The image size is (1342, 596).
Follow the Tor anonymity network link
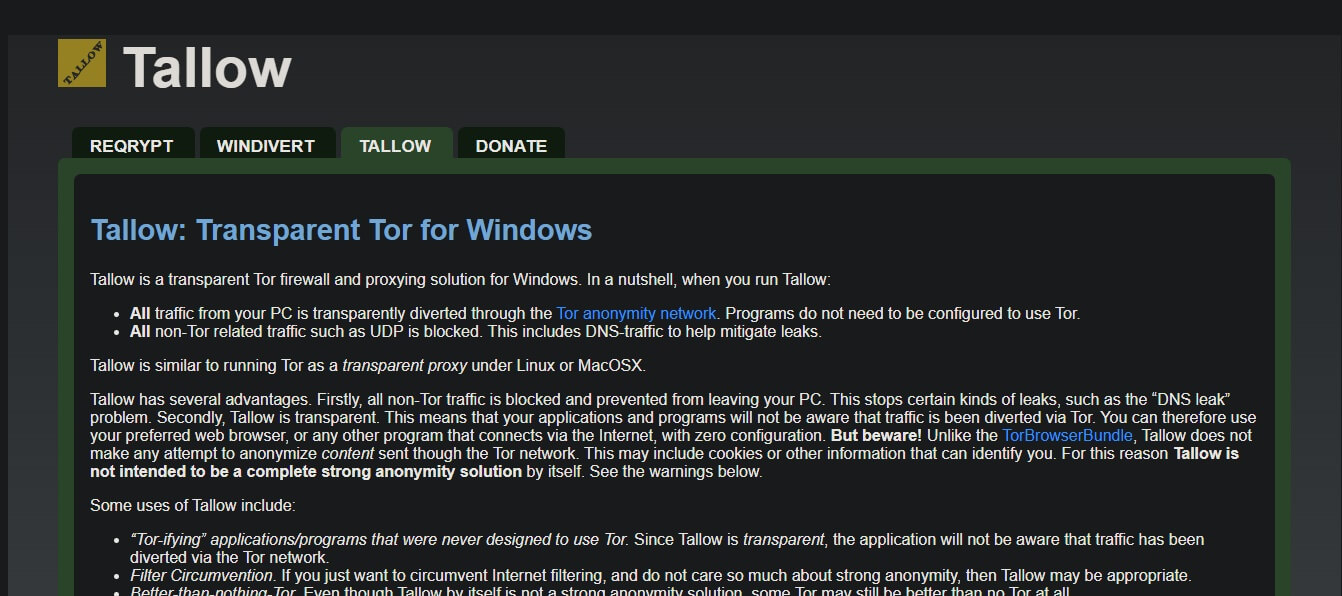click(636, 313)
